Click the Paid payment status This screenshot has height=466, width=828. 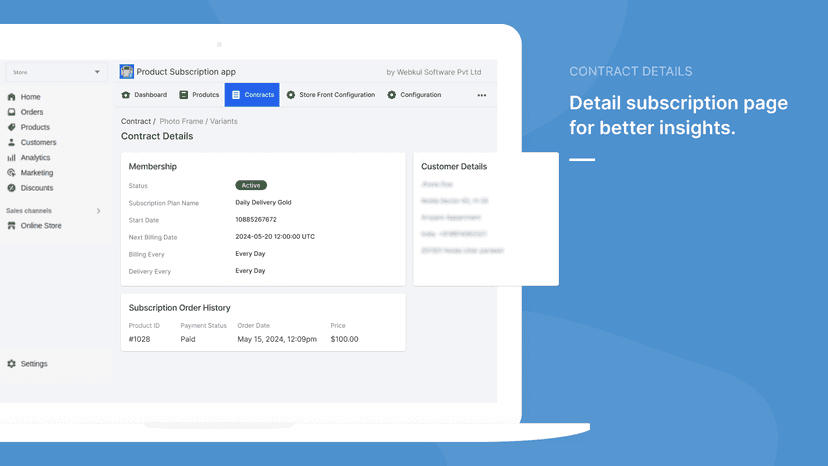[188, 339]
